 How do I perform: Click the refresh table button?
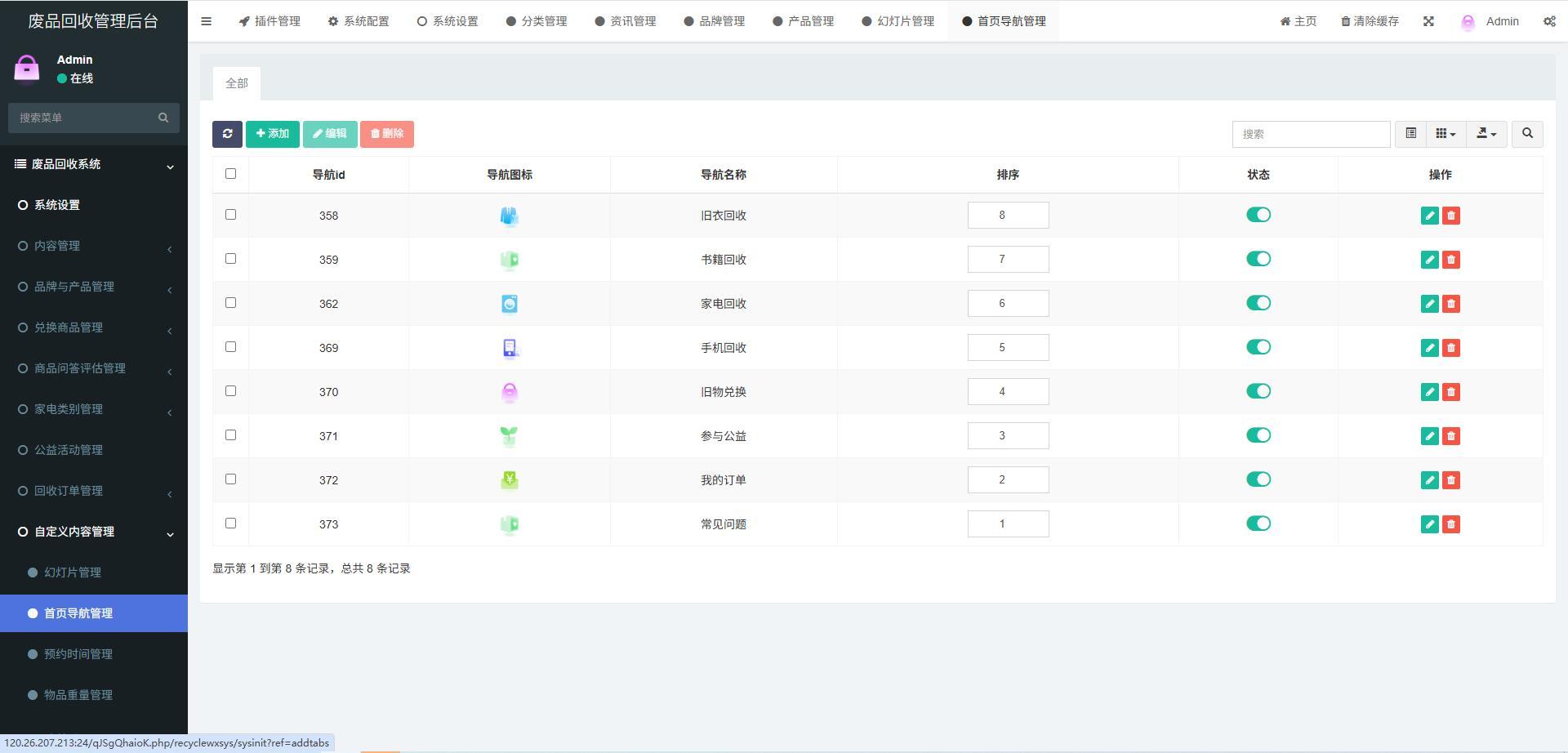click(x=227, y=134)
